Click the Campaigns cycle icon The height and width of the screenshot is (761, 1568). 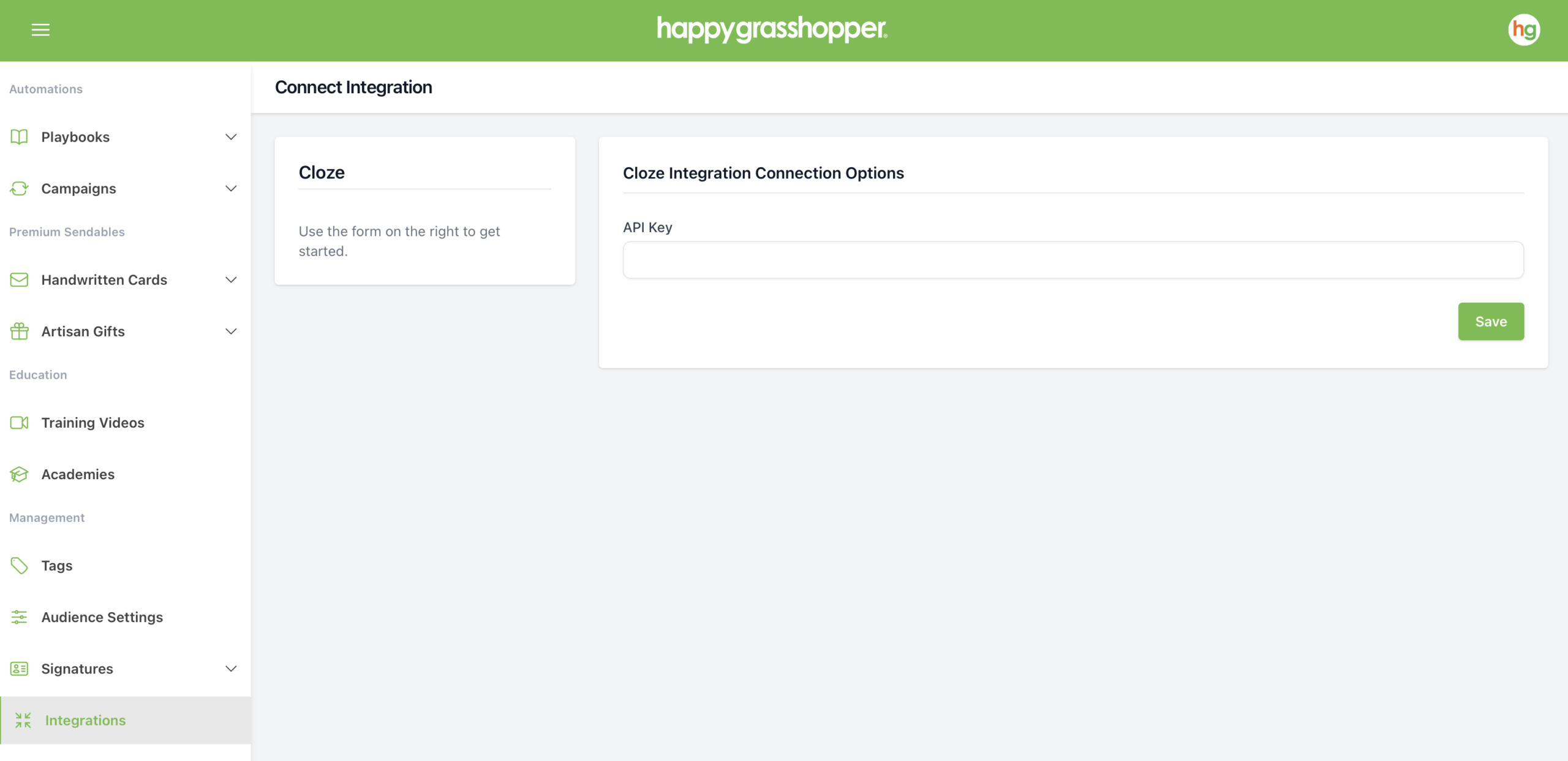click(19, 188)
